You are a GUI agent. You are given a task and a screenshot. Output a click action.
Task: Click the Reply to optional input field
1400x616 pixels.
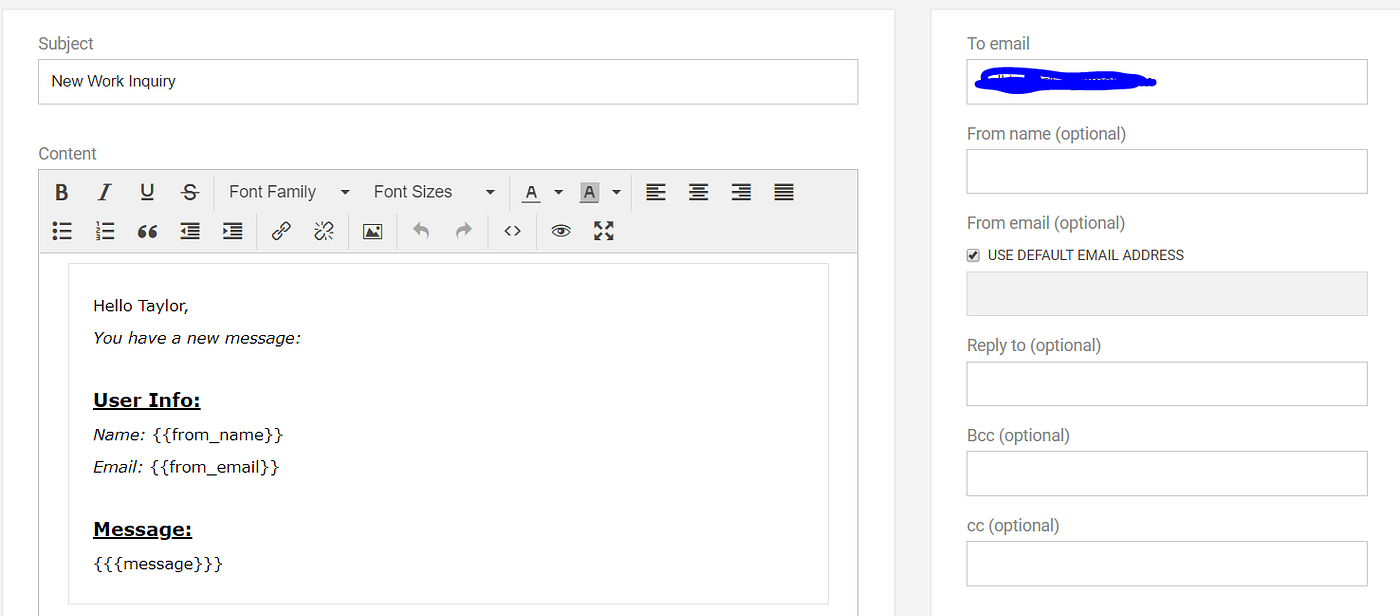(1166, 384)
